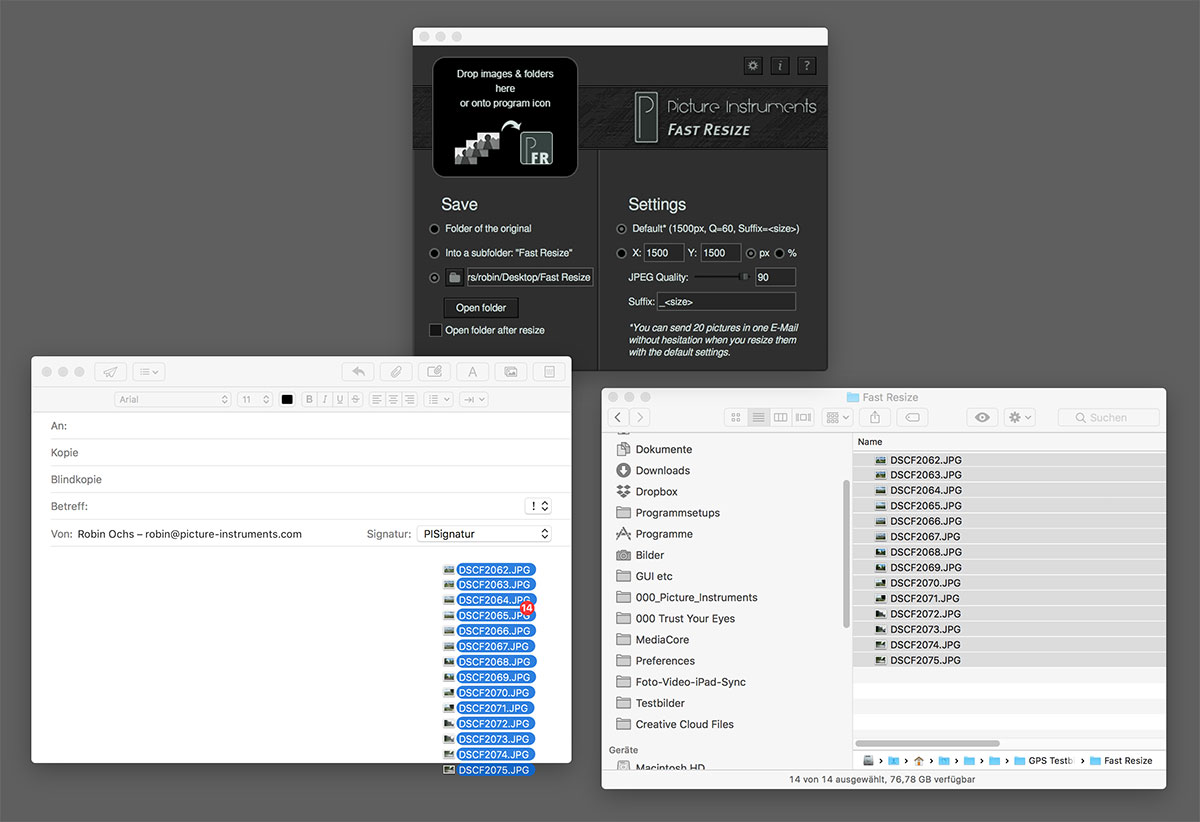Open the Finder action gear dropdown
Screen dimensions: 1200x822
[x=1020, y=417]
